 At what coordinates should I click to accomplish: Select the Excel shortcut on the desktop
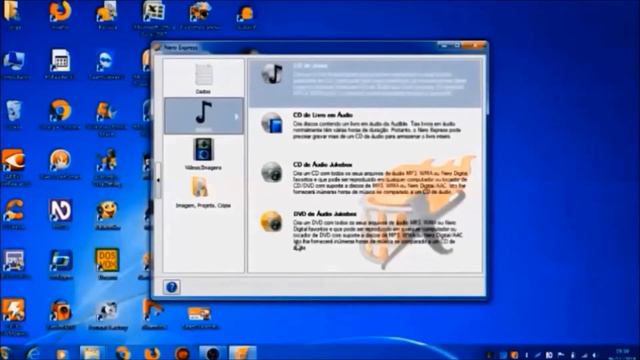(x=153, y=17)
